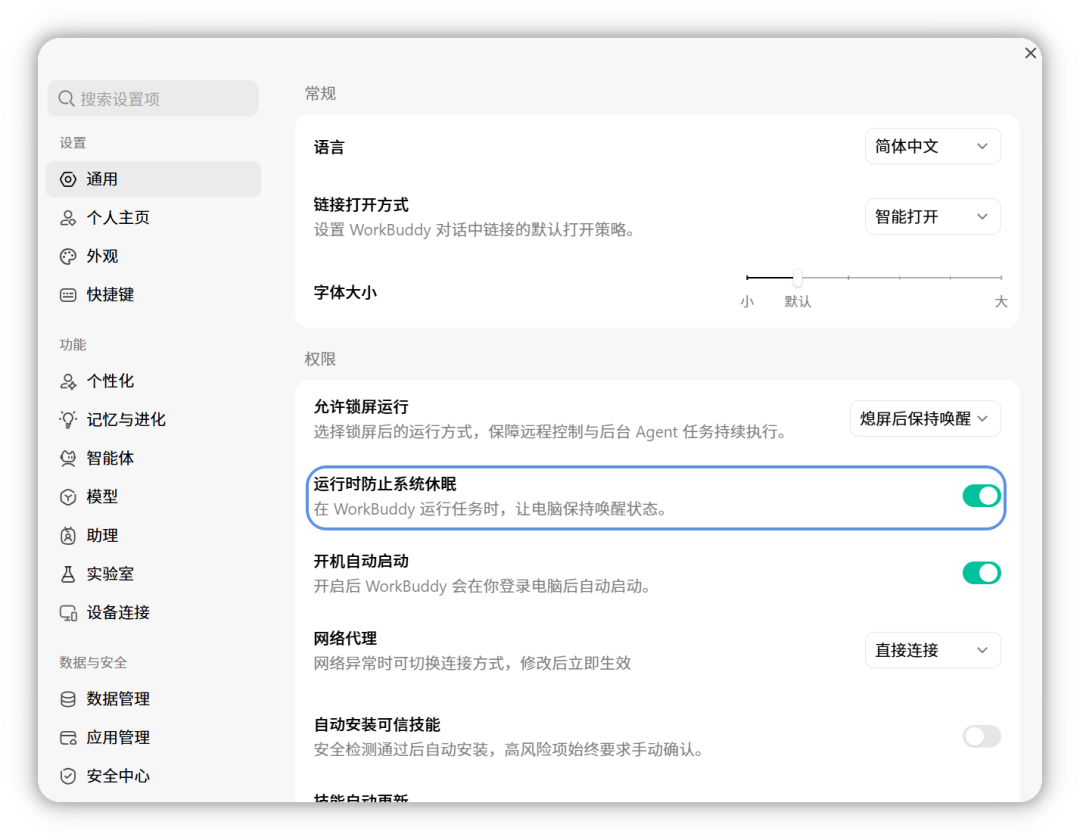Screen dimensions: 1080x840
Task: Open 快捷键 settings page
Action: [x=153, y=295]
